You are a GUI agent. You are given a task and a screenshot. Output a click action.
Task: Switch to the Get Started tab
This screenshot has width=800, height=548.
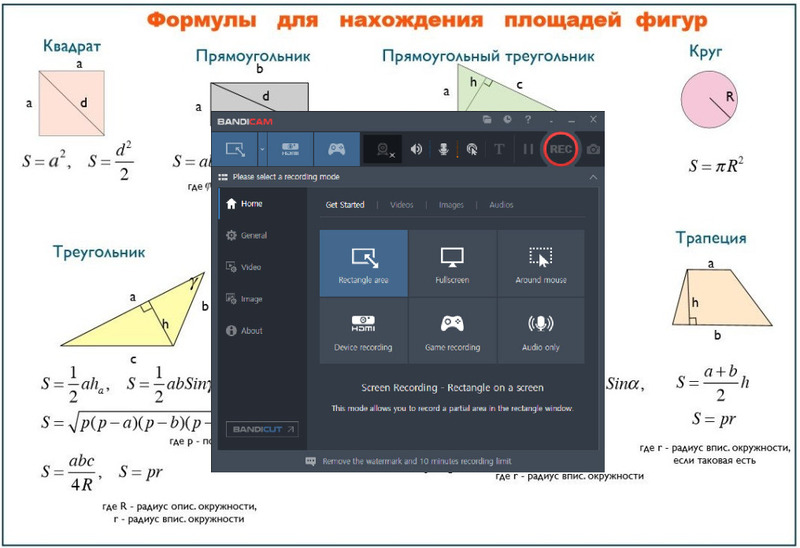(x=345, y=205)
